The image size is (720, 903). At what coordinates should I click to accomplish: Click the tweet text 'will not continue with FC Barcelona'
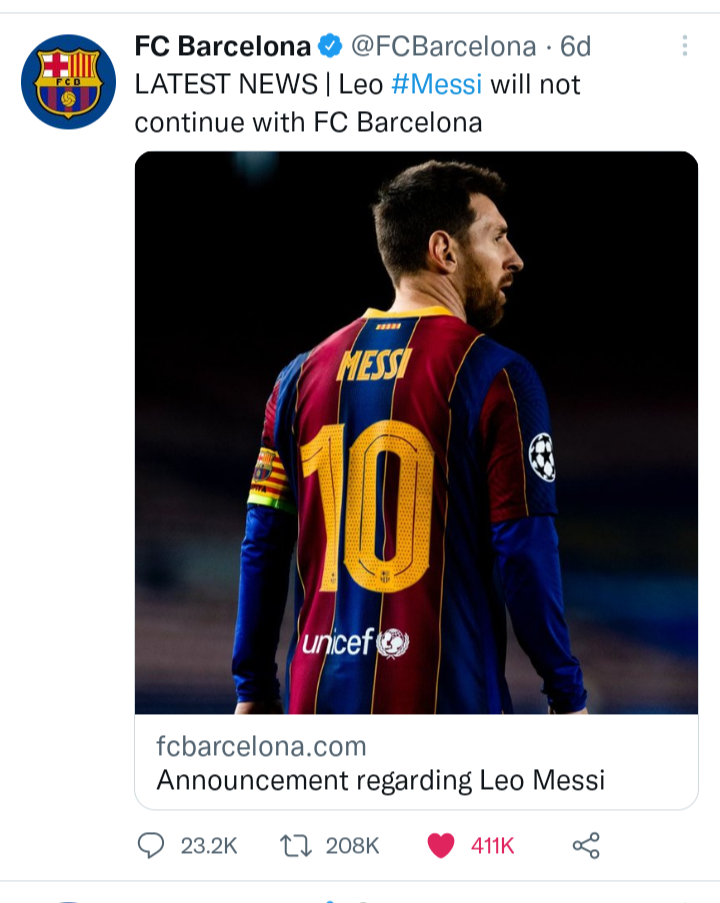pyautogui.click(x=357, y=103)
